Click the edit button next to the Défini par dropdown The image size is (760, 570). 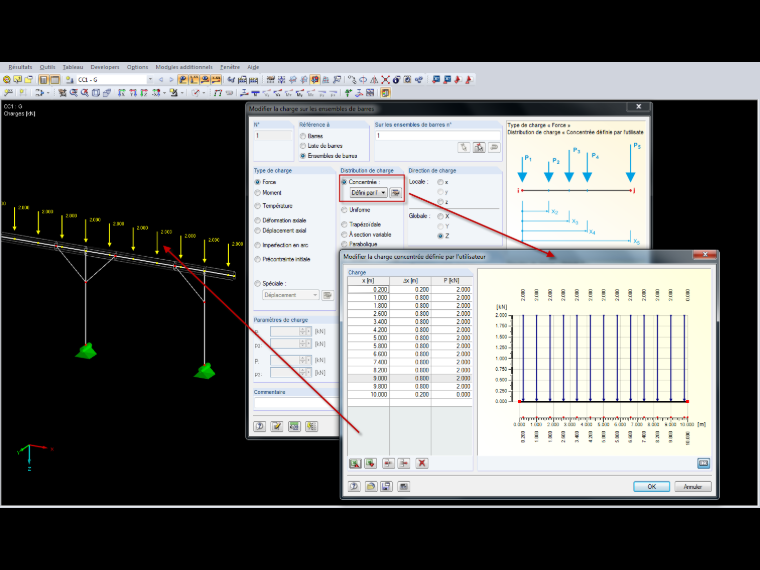(396, 193)
